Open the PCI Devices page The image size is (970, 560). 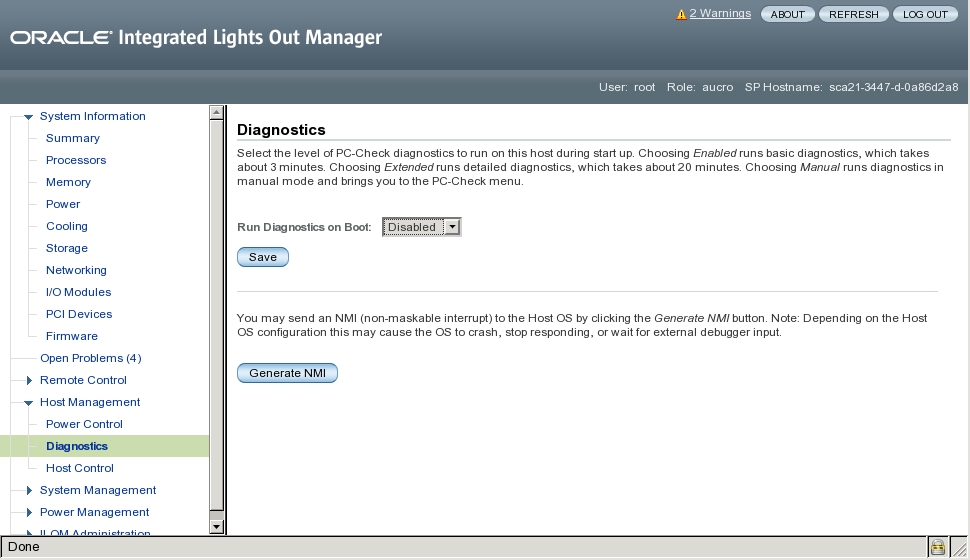(x=79, y=314)
